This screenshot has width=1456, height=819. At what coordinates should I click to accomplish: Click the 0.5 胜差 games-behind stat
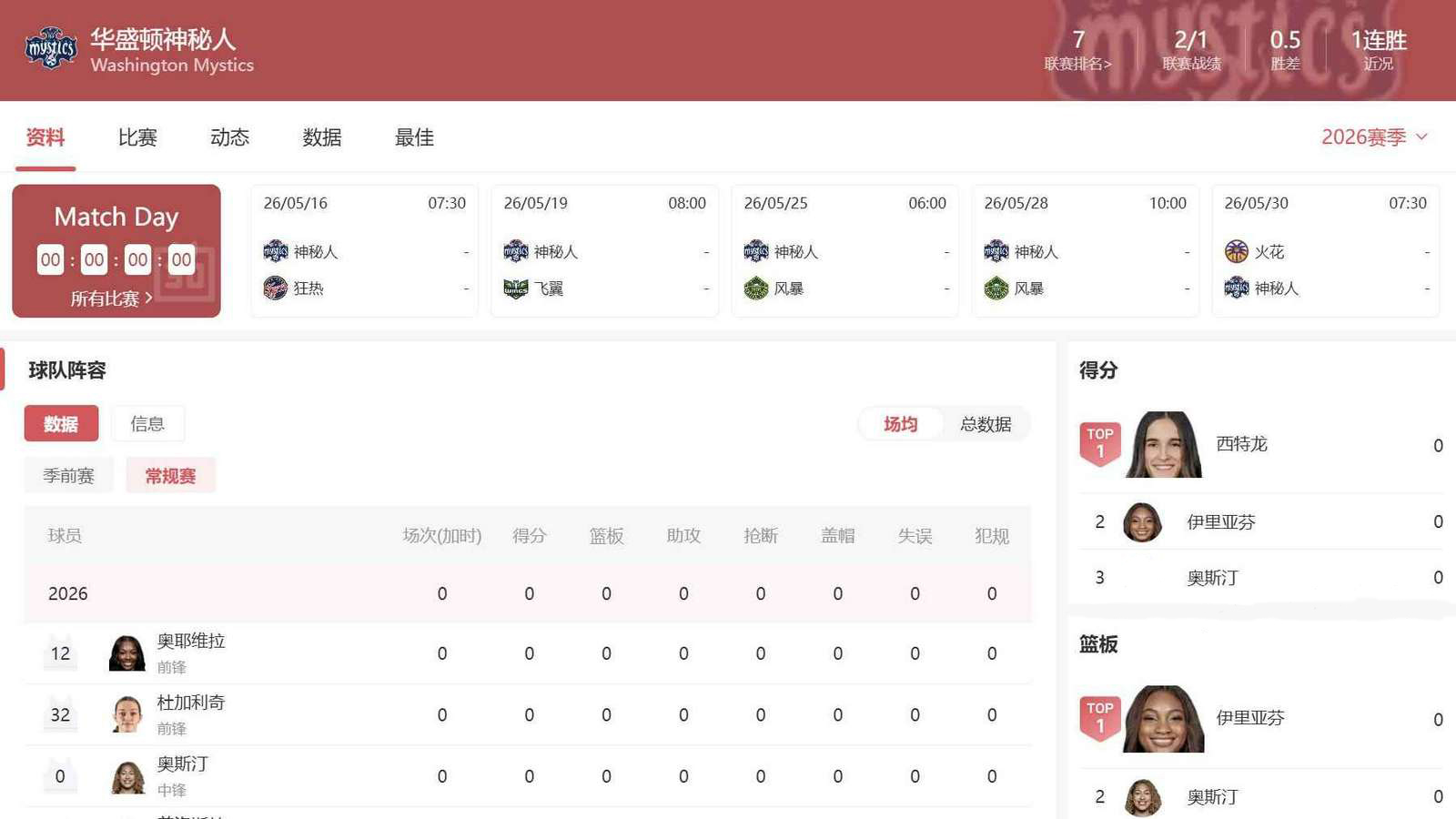point(1285,50)
